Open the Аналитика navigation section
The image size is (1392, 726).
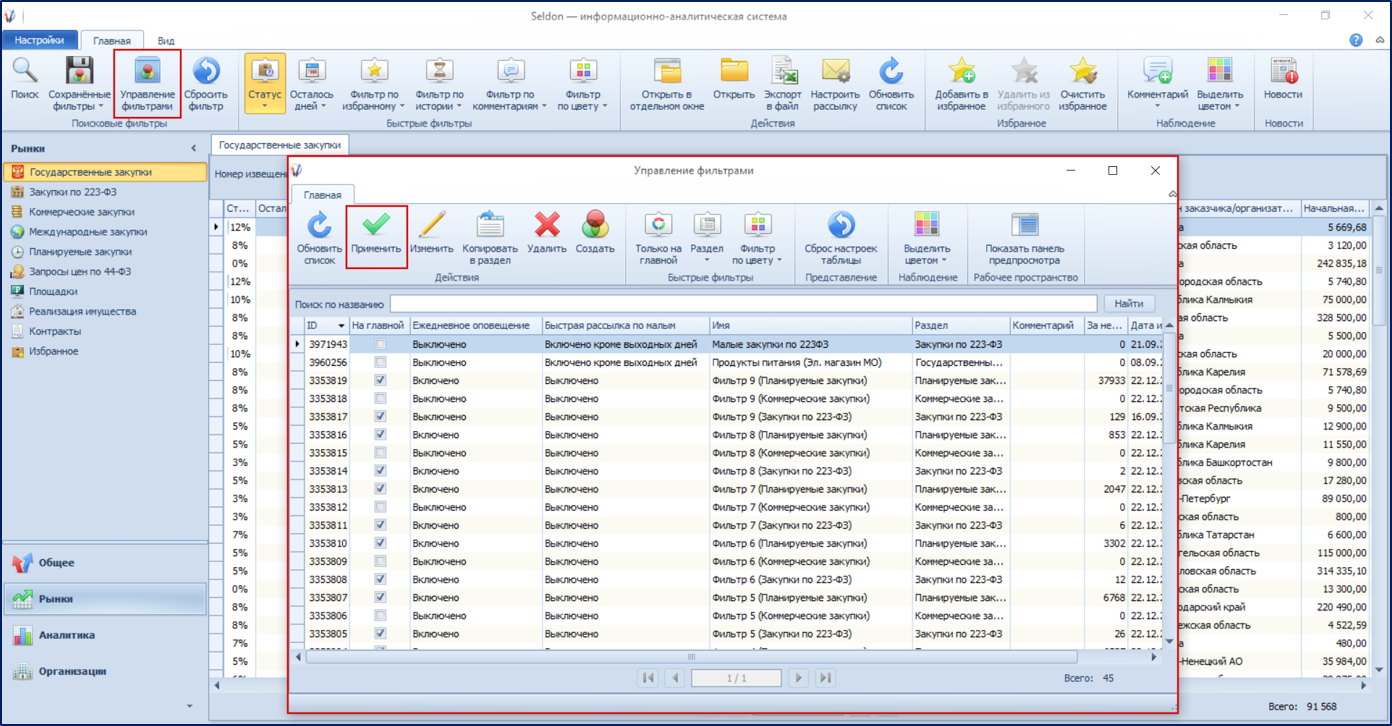pos(104,635)
